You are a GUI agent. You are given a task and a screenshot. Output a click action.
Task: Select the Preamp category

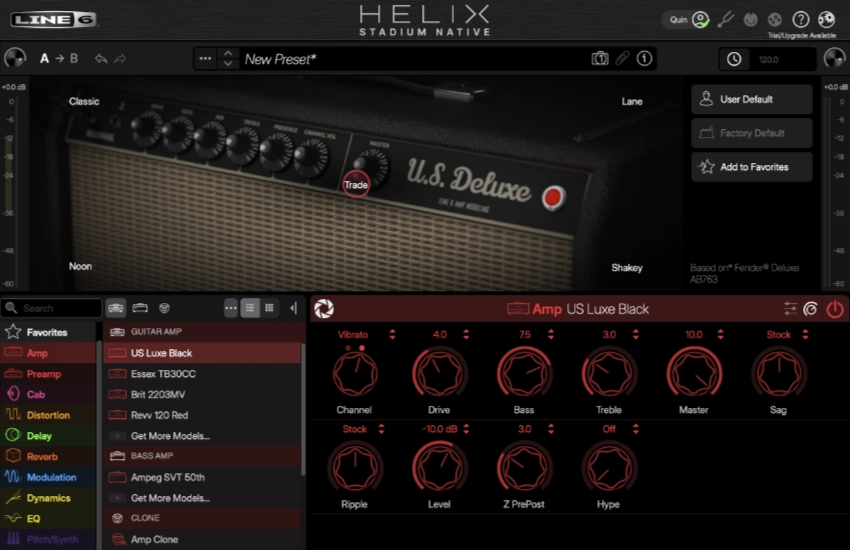click(x=48, y=374)
